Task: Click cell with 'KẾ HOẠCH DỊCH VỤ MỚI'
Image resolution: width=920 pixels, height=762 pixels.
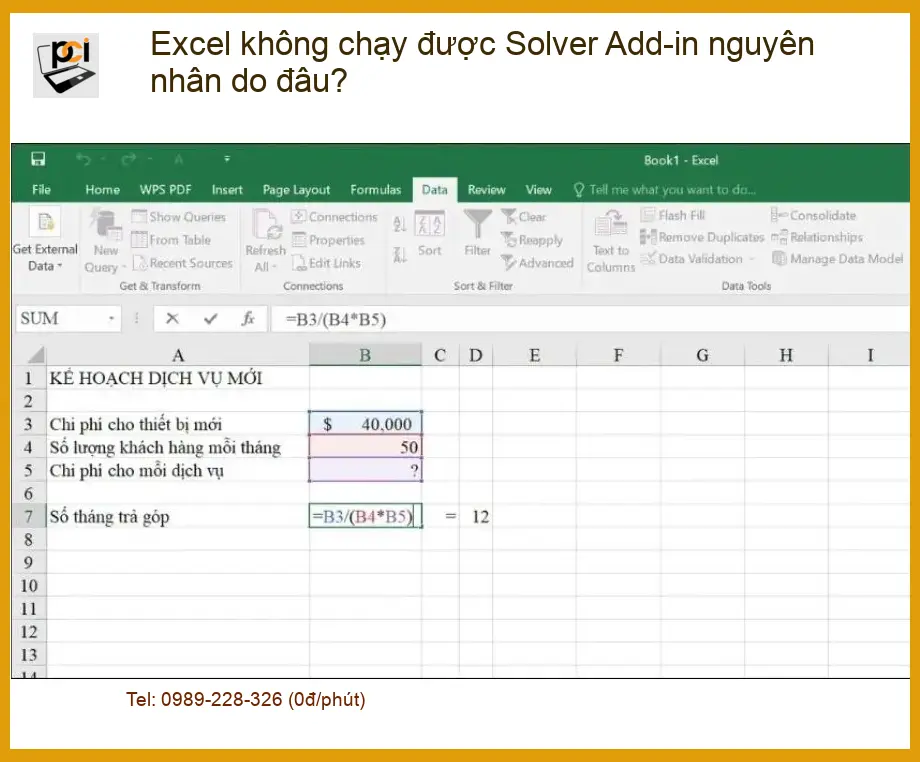Action: [178, 378]
